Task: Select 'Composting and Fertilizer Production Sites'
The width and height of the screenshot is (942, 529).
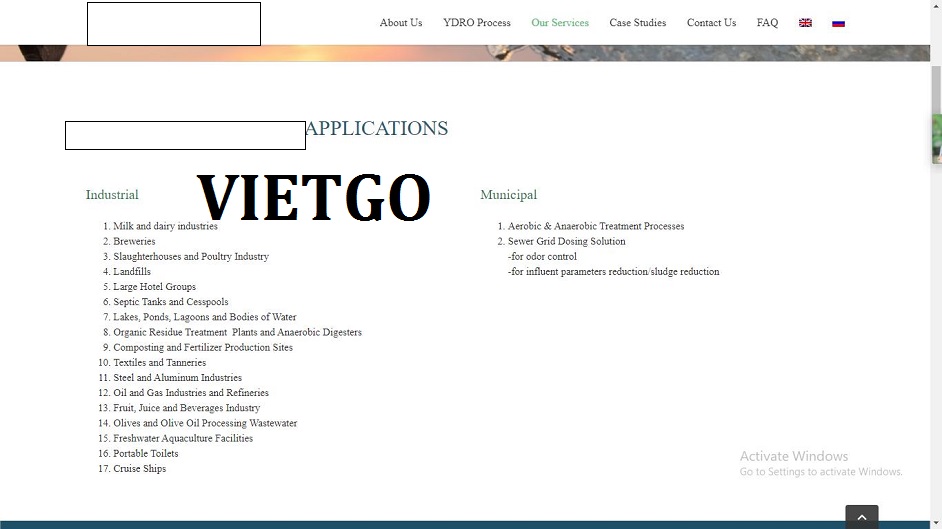Action: 203,348
